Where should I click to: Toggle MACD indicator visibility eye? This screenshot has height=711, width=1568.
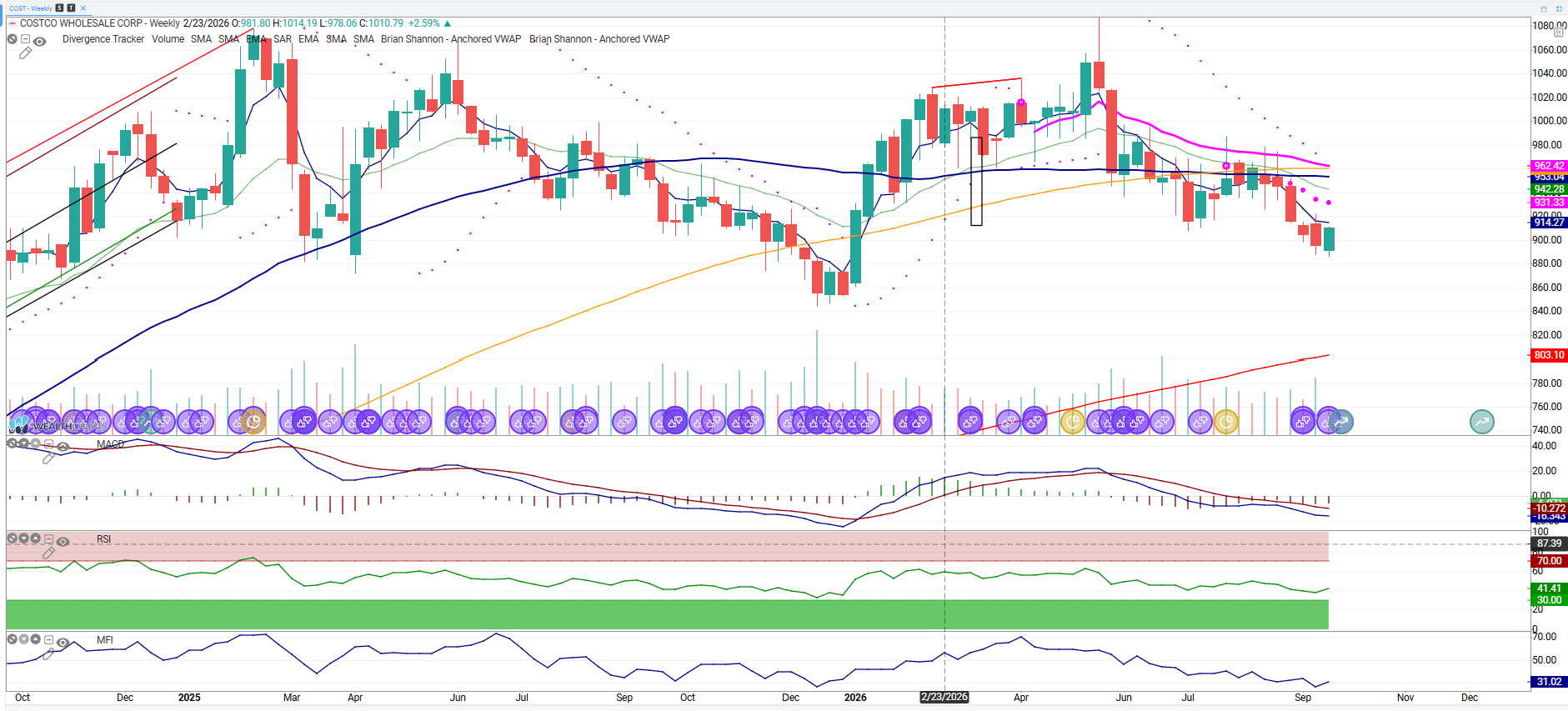coord(63,447)
